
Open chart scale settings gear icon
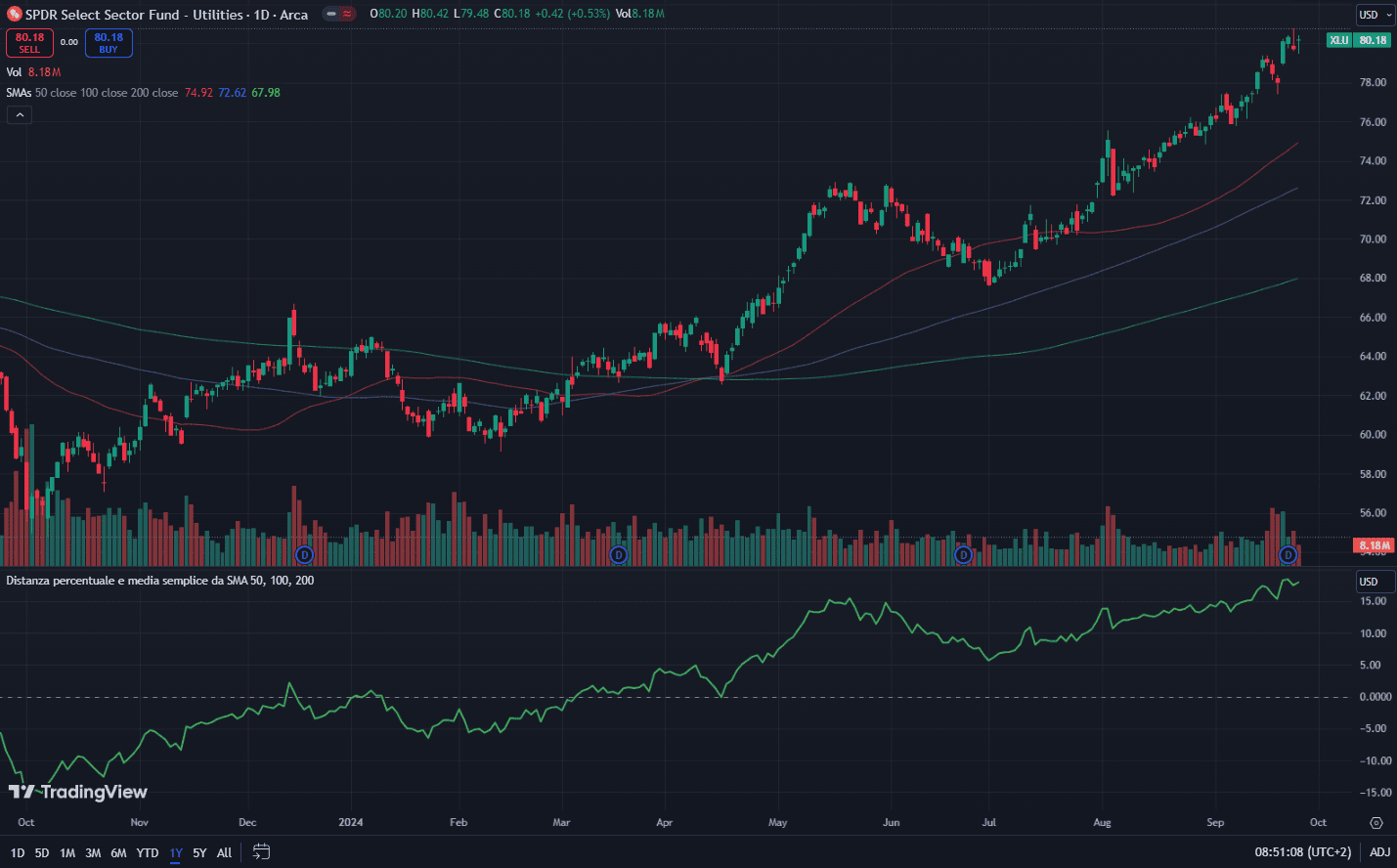tap(1376, 823)
